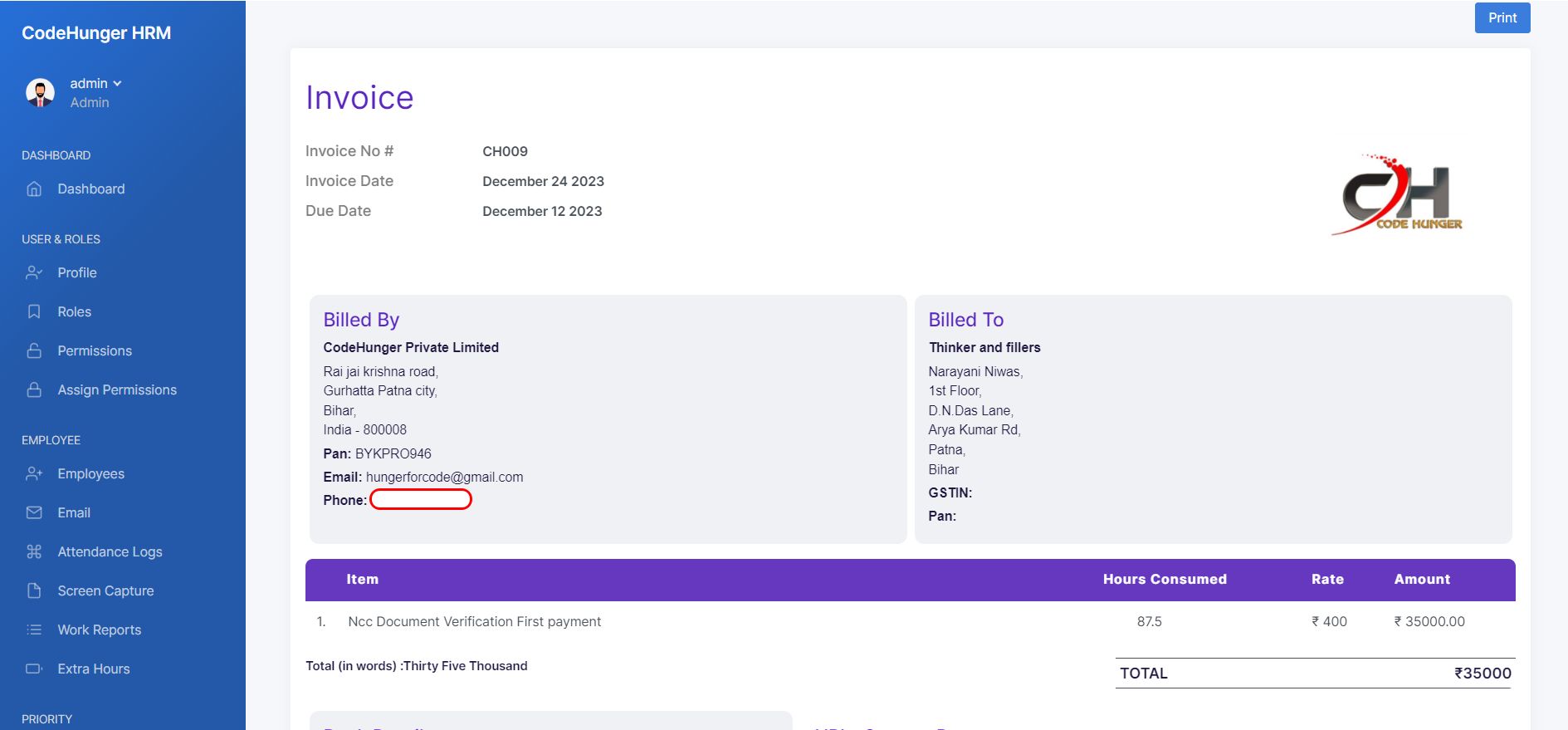Click the Extra Hours battery icon
The height and width of the screenshot is (730, 1568).
tap(34, 669)
